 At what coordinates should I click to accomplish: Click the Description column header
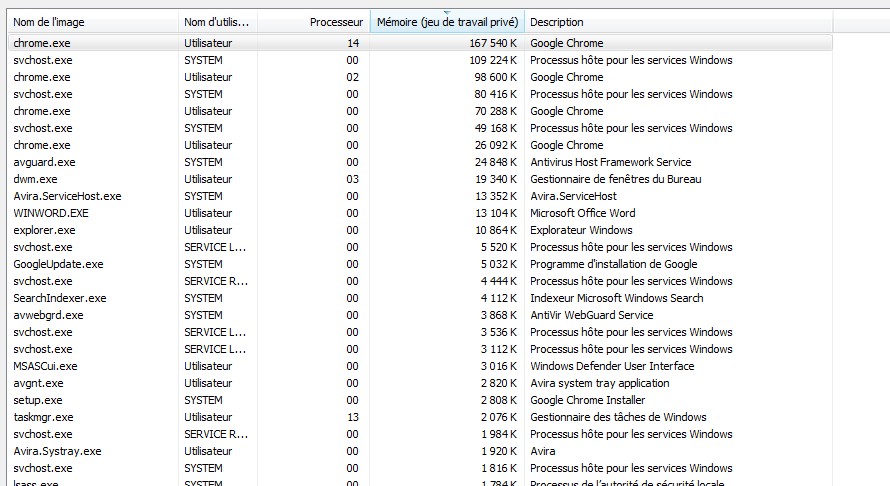pyautogui.click(x=678, y=22)
